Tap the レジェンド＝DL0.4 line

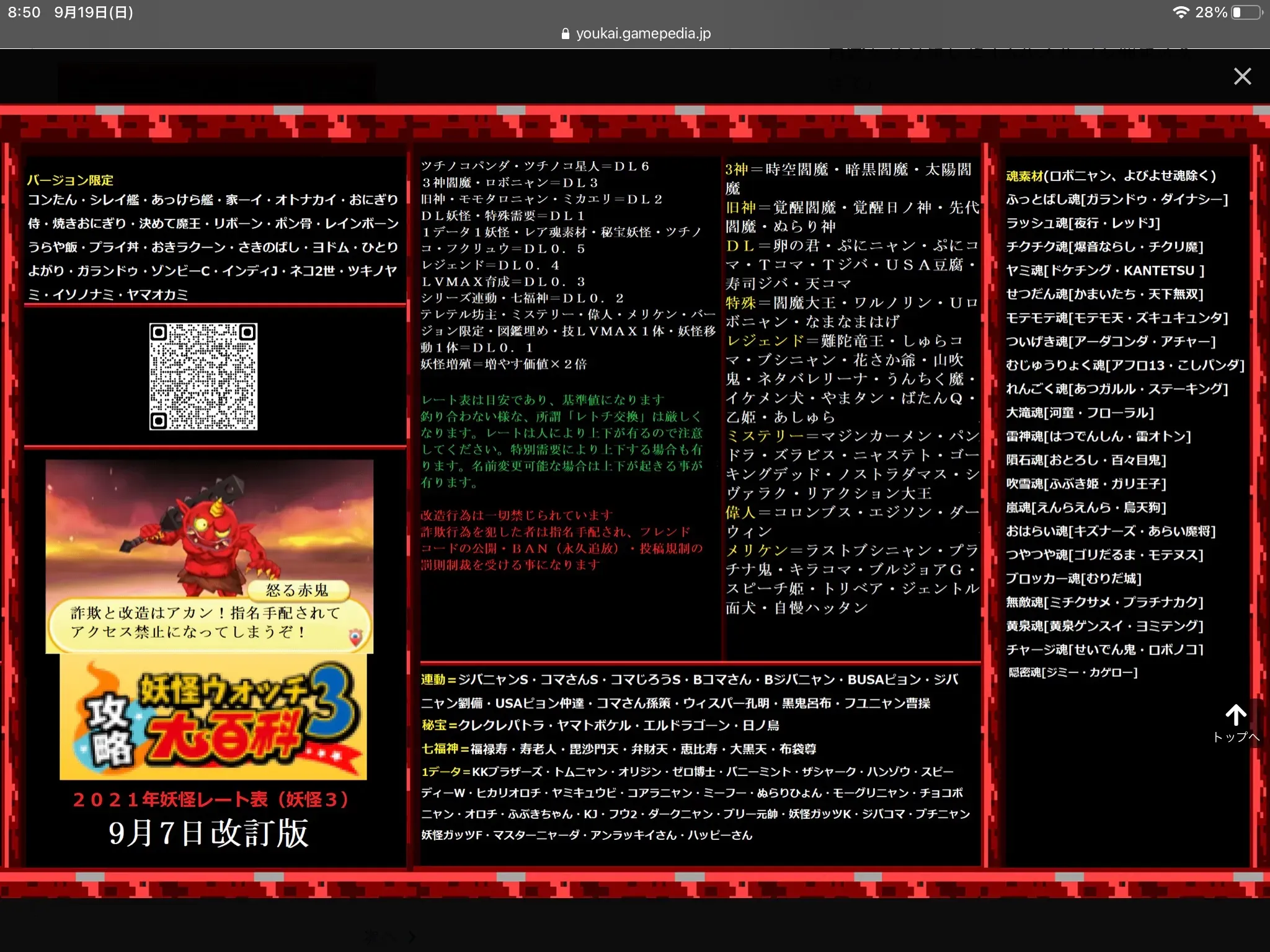tap(491, 265)
